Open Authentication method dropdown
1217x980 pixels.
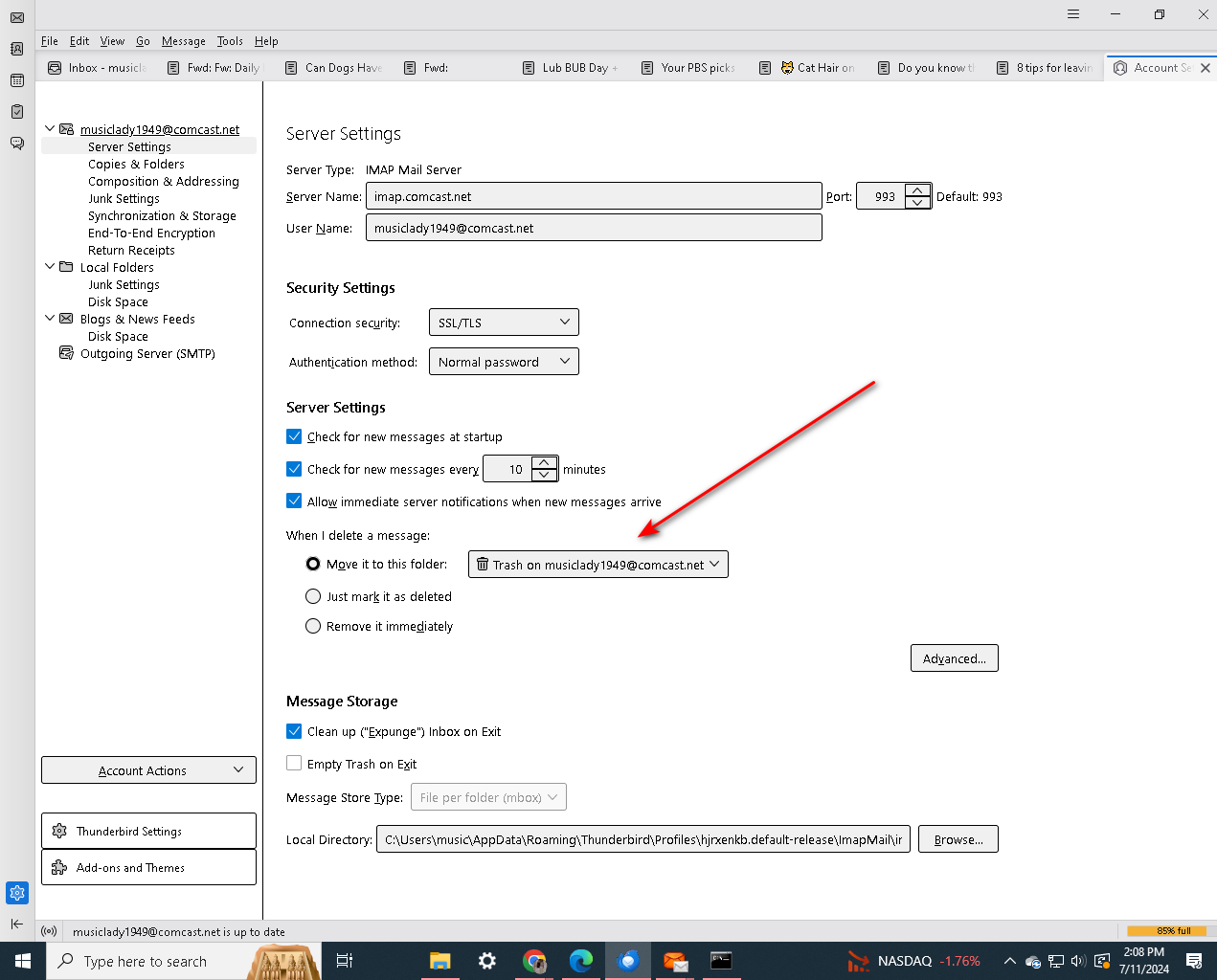504,362
